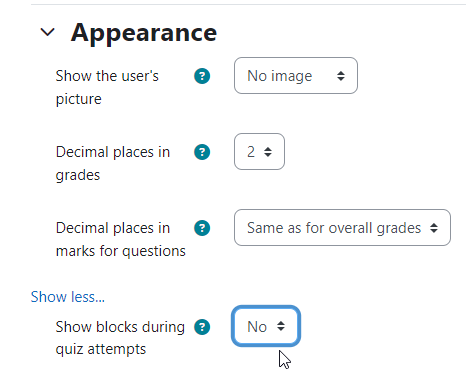This screenshot has width=466, height=378.
Task: Click the arrows icon in the focused No select
Action: (x=281, y=326)
